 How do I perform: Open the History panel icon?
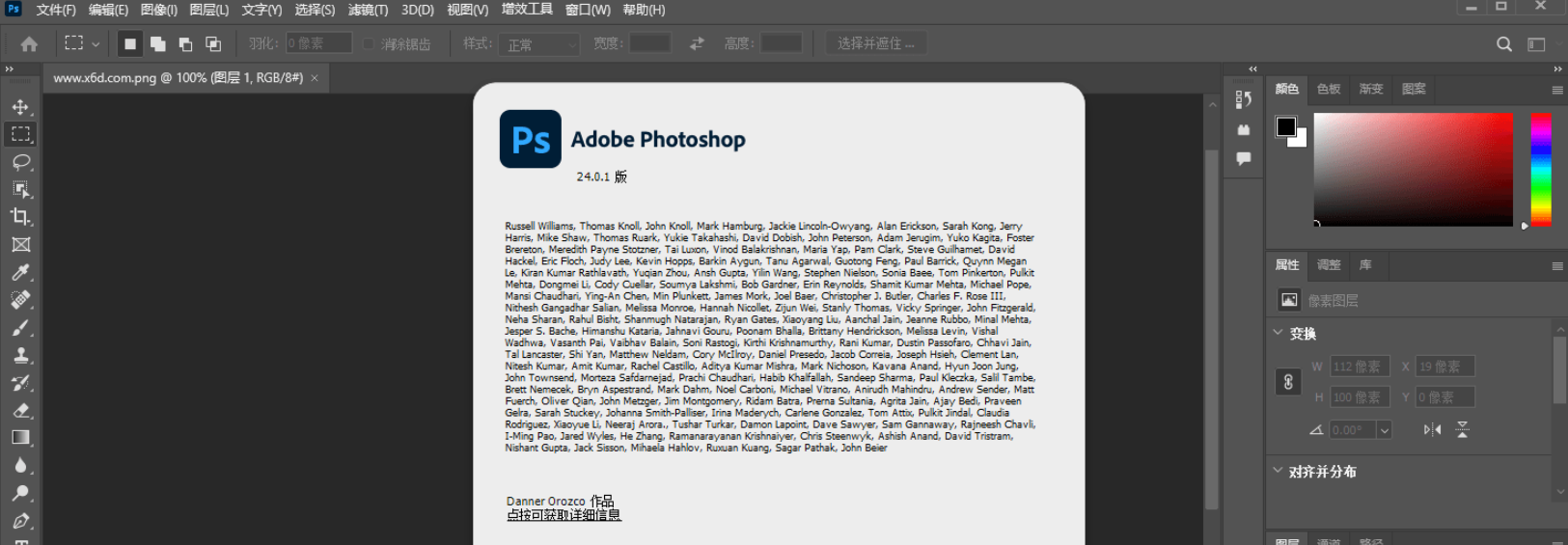point(1244,99)
